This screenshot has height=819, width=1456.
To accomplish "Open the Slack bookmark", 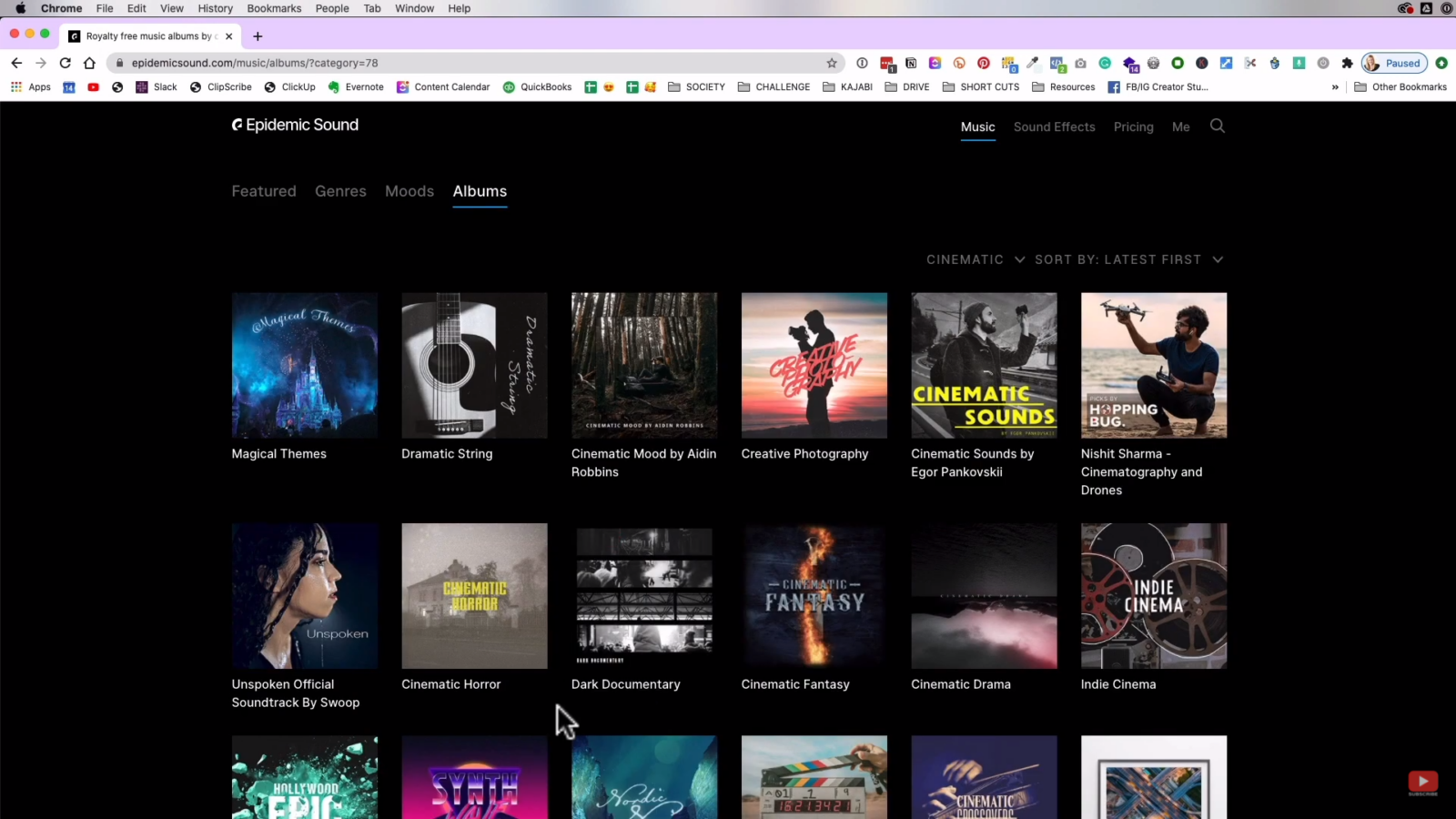I will pyautogui.click(x=157, y=86).
